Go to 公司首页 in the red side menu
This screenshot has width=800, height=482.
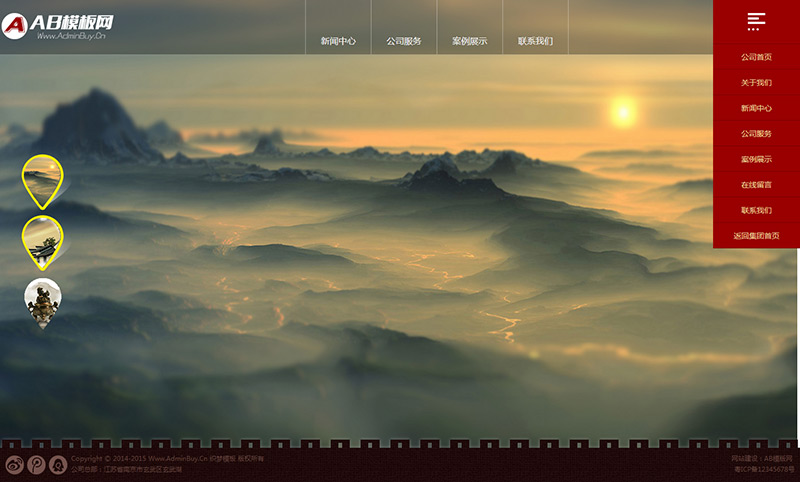756,57
